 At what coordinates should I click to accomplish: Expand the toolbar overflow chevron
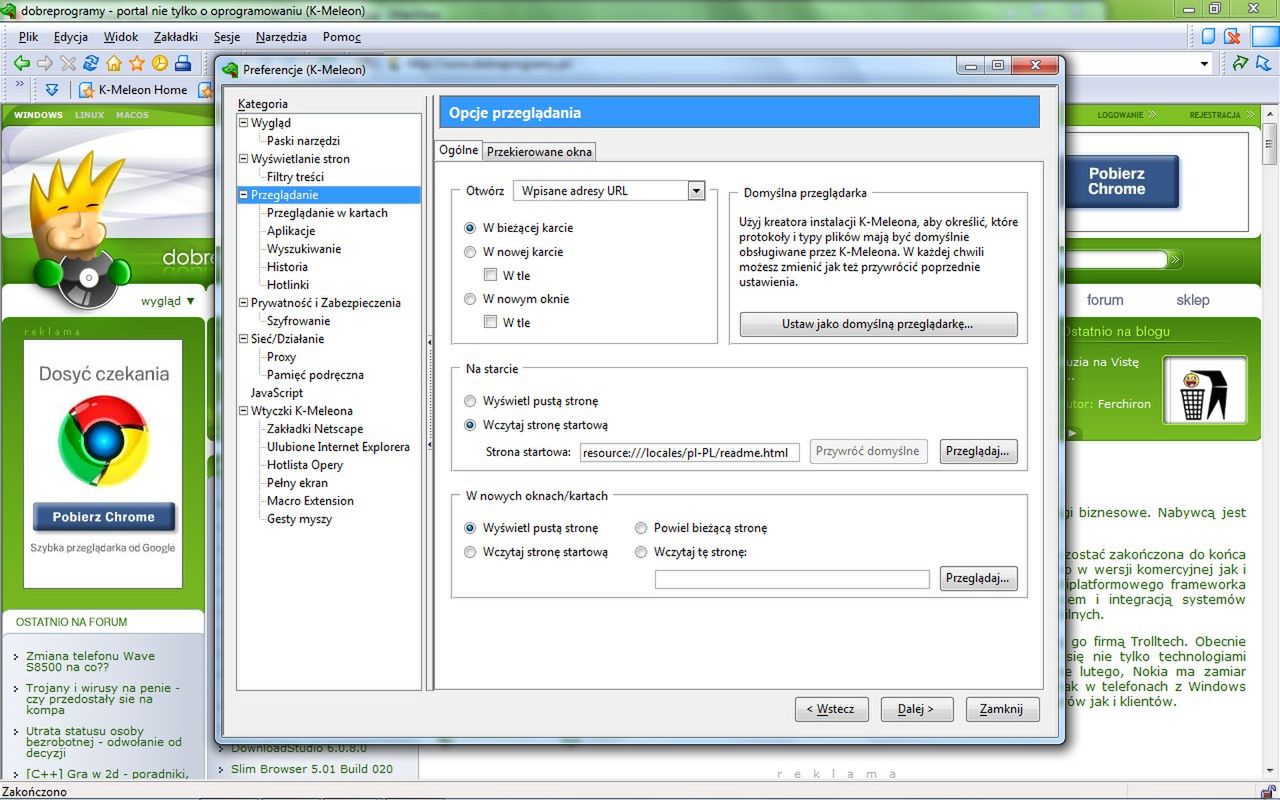[20, 85]
